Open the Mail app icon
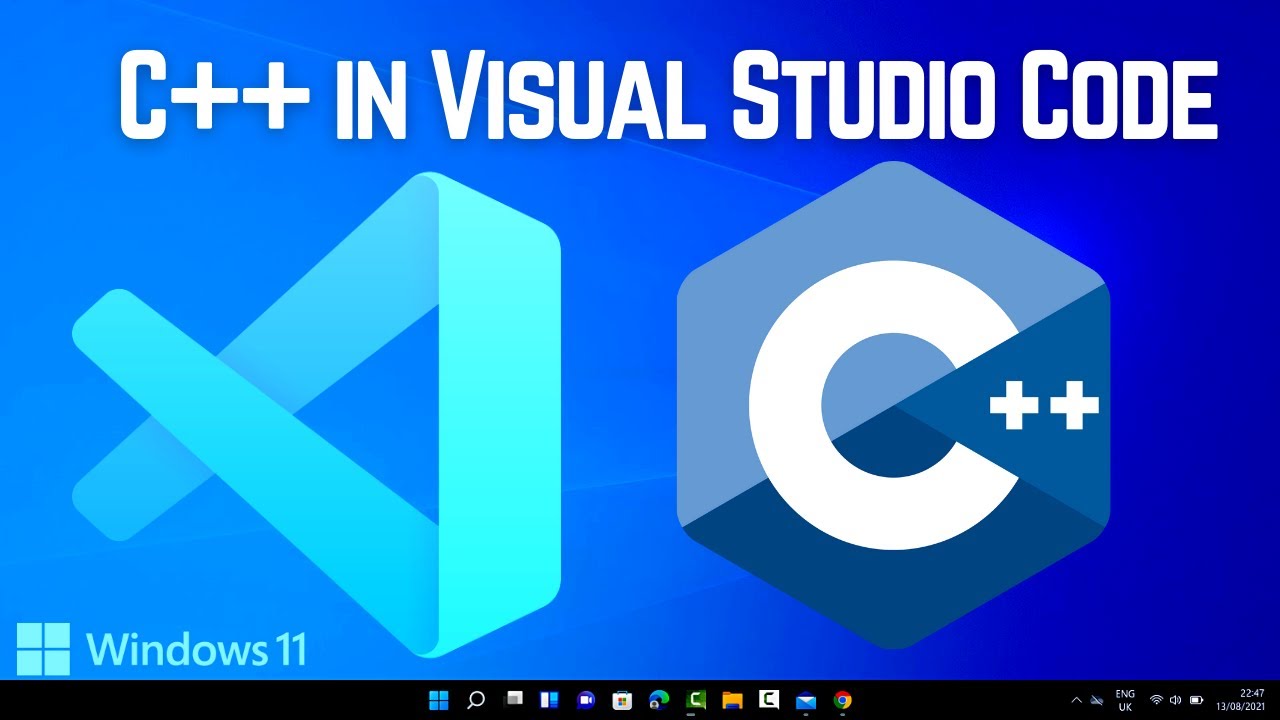This screenshot has width=1280, height=720. (806, 700)
